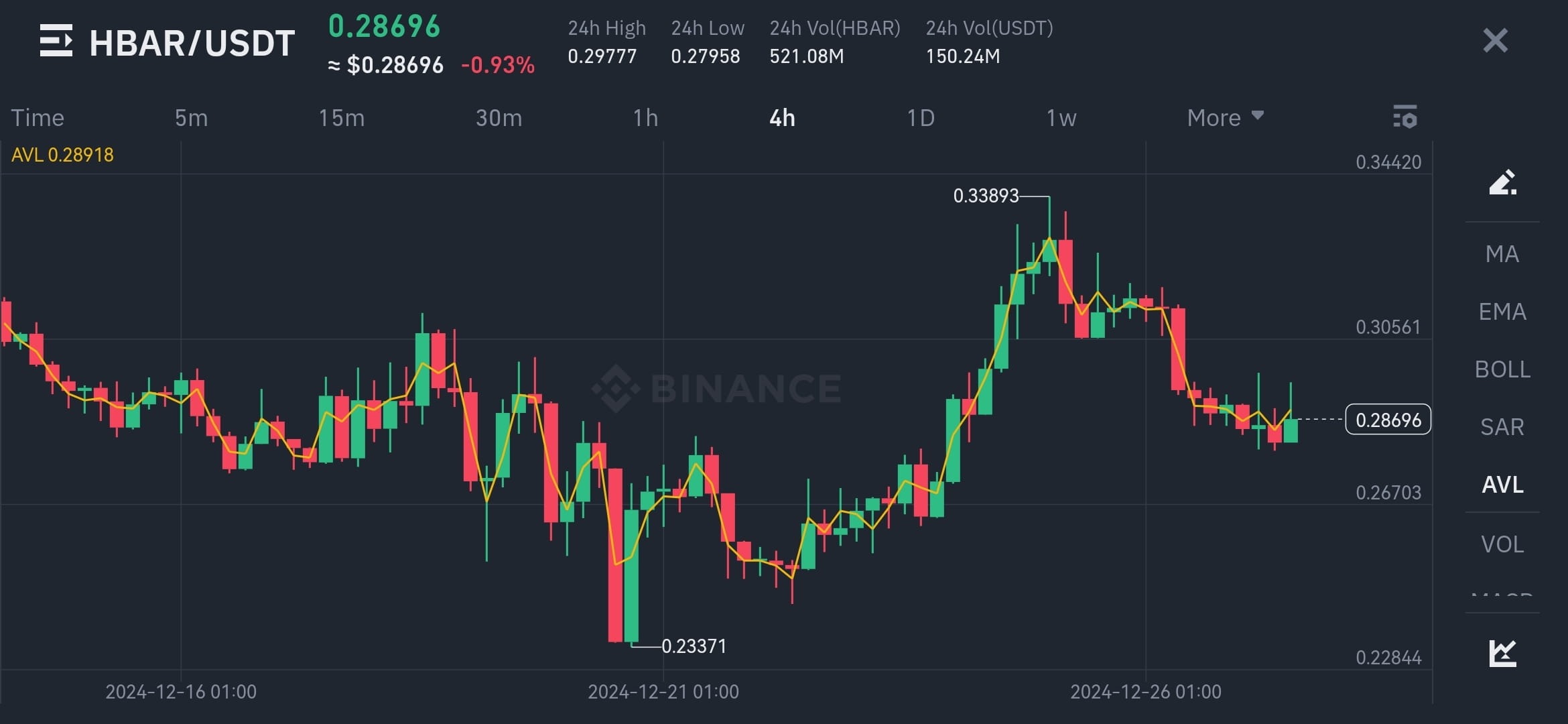
Task: Toggle the AVL indicator
Action: click(1502, 485)
